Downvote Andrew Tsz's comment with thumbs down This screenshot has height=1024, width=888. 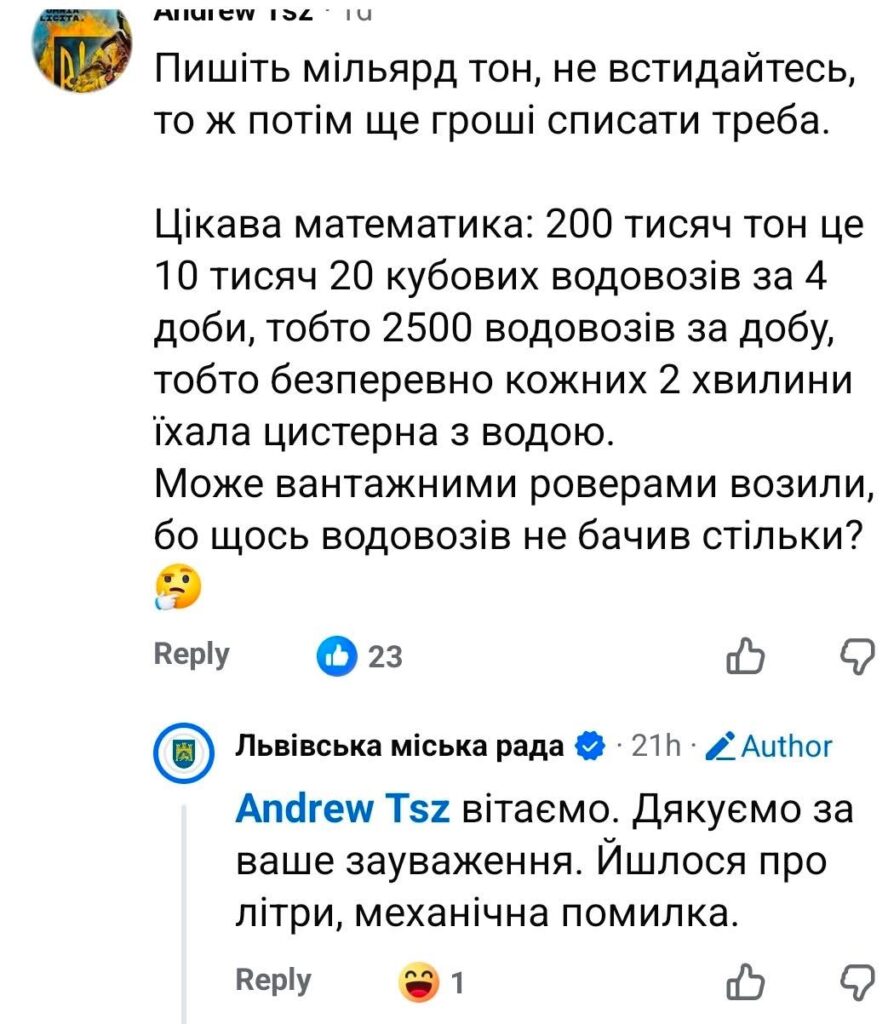click(x=855, y=655)
